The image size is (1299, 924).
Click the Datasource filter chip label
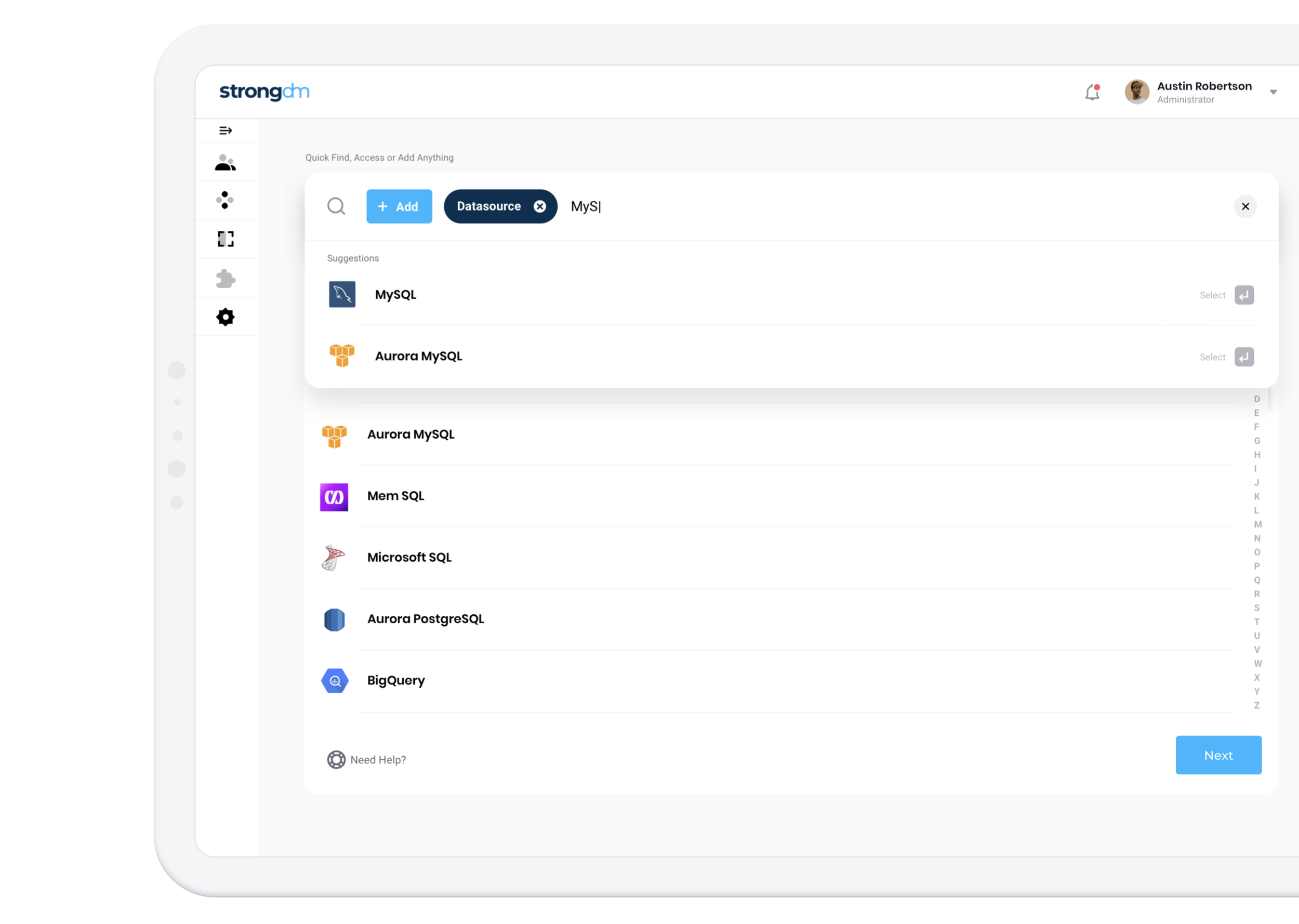[x=488, y=206]
